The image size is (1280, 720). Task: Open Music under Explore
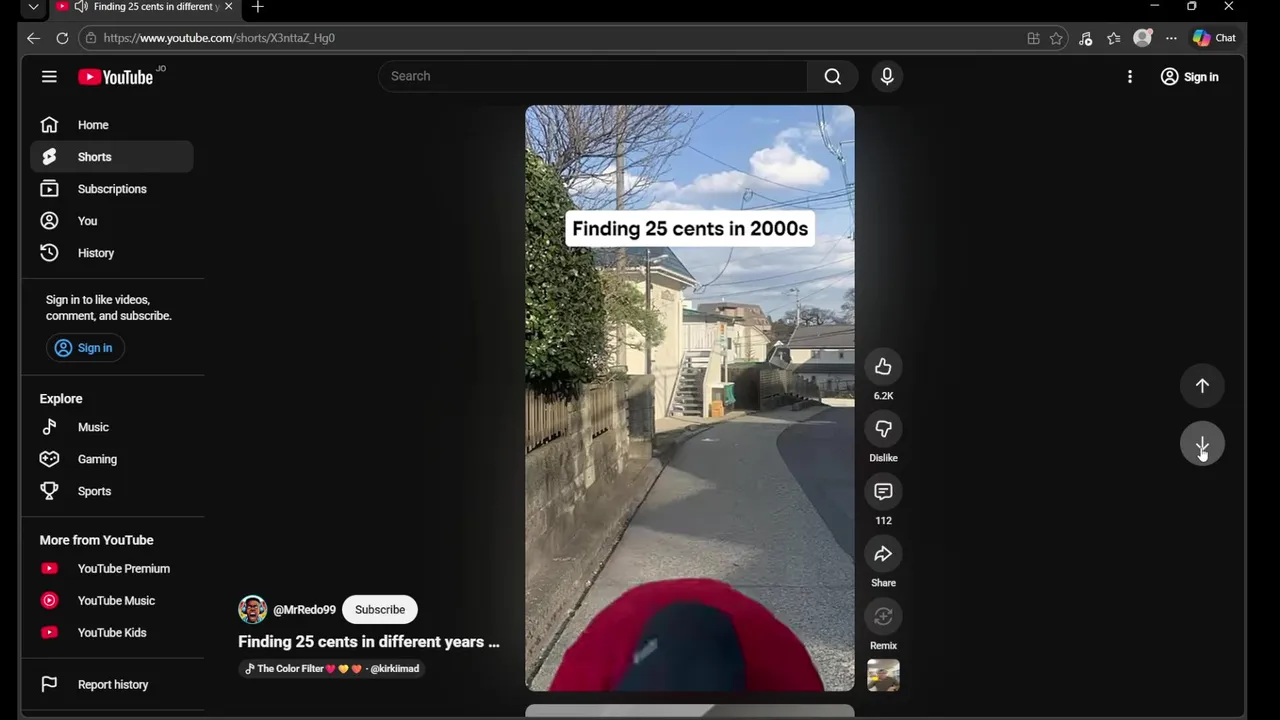[112, 427]
